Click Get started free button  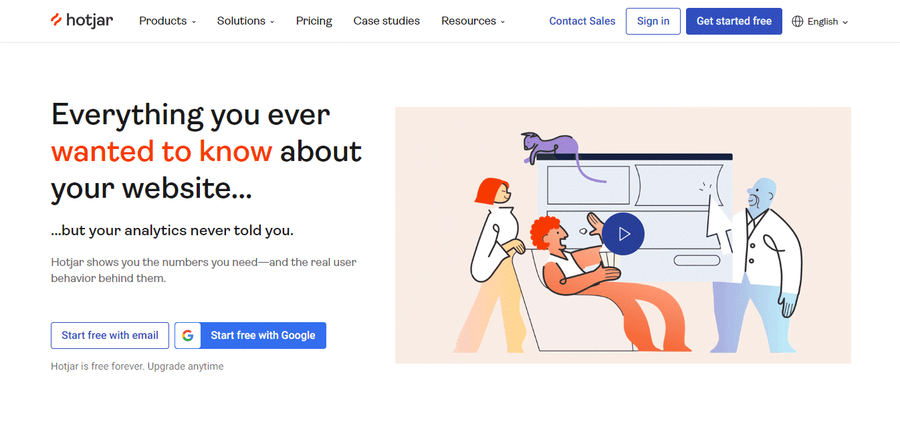point(734,21)
